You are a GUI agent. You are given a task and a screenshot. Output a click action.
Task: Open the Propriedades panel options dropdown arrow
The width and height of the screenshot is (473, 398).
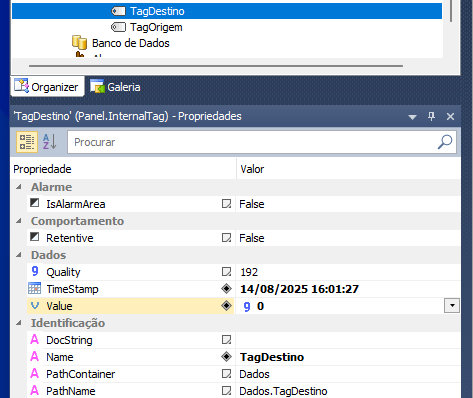[x=412, y=117]
